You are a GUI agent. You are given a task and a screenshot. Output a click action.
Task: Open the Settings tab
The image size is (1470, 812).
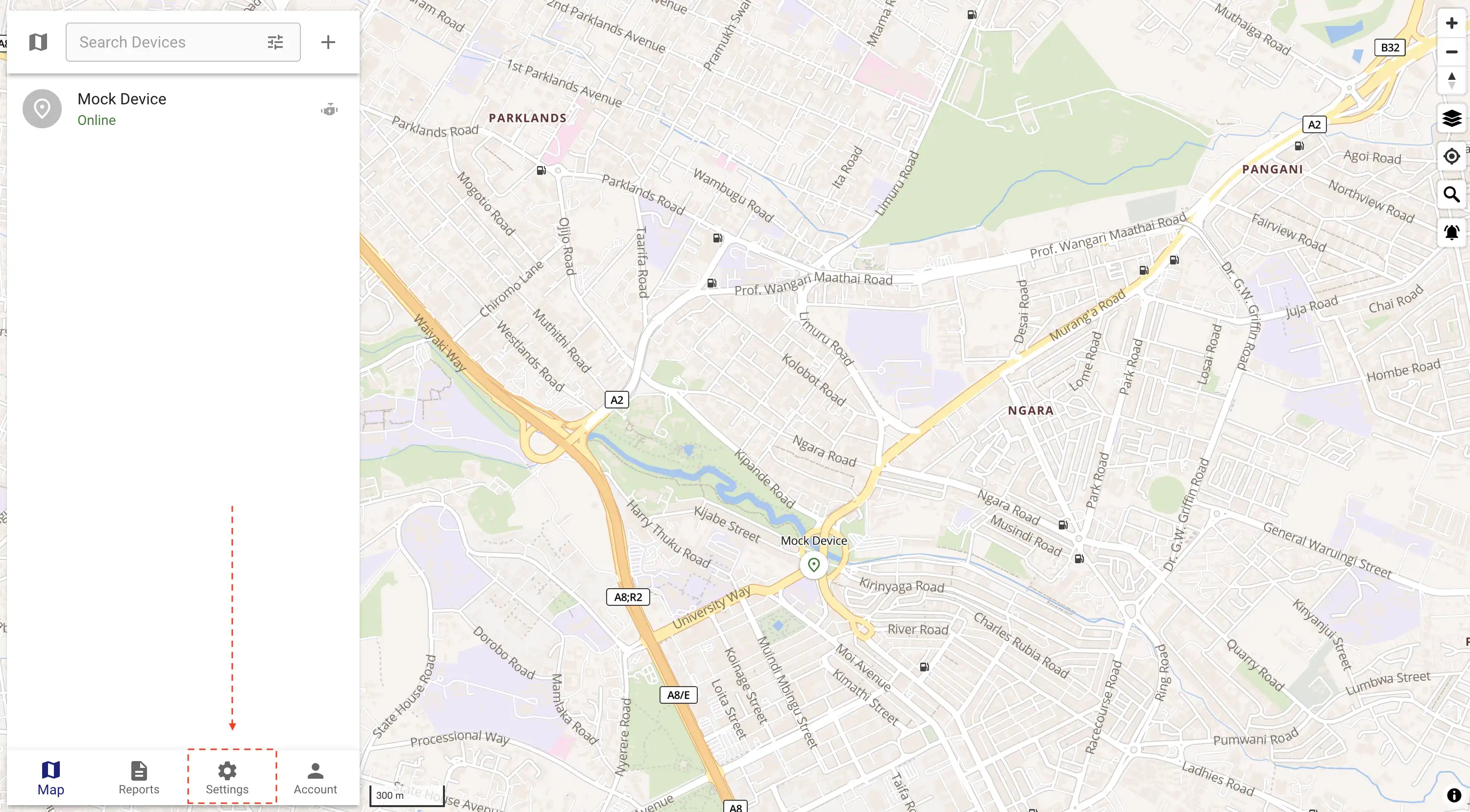tap(227, 778)
